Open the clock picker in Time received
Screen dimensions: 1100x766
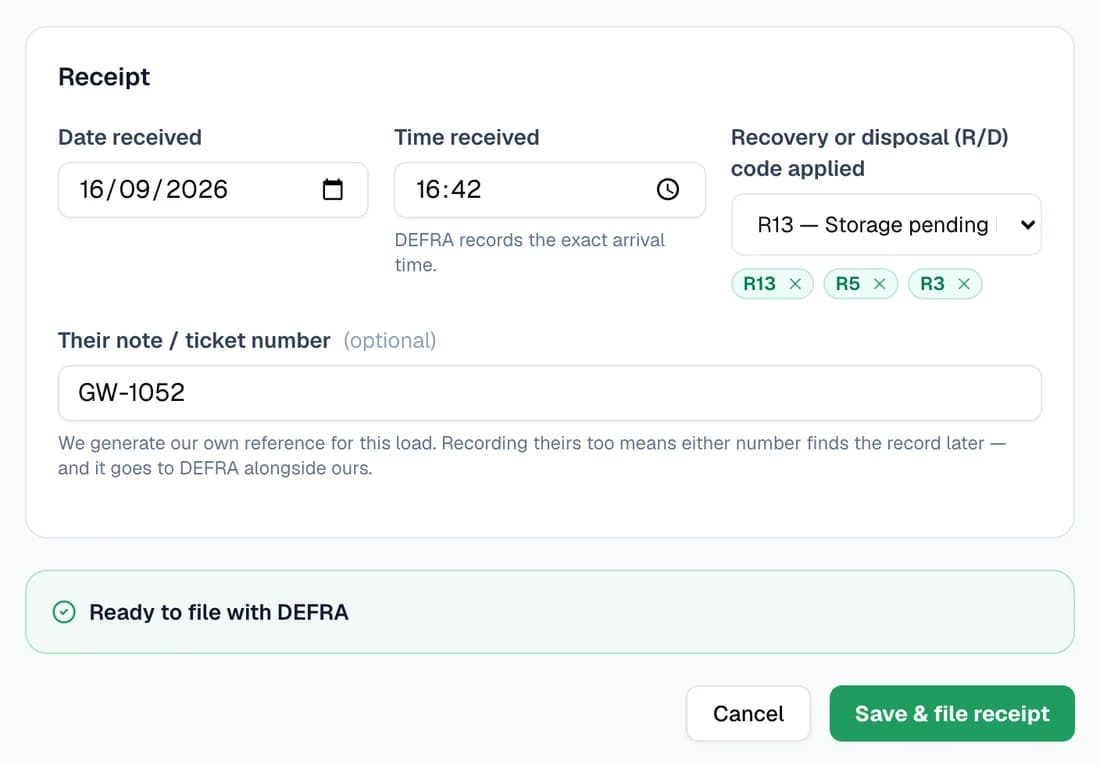point(668,189)
